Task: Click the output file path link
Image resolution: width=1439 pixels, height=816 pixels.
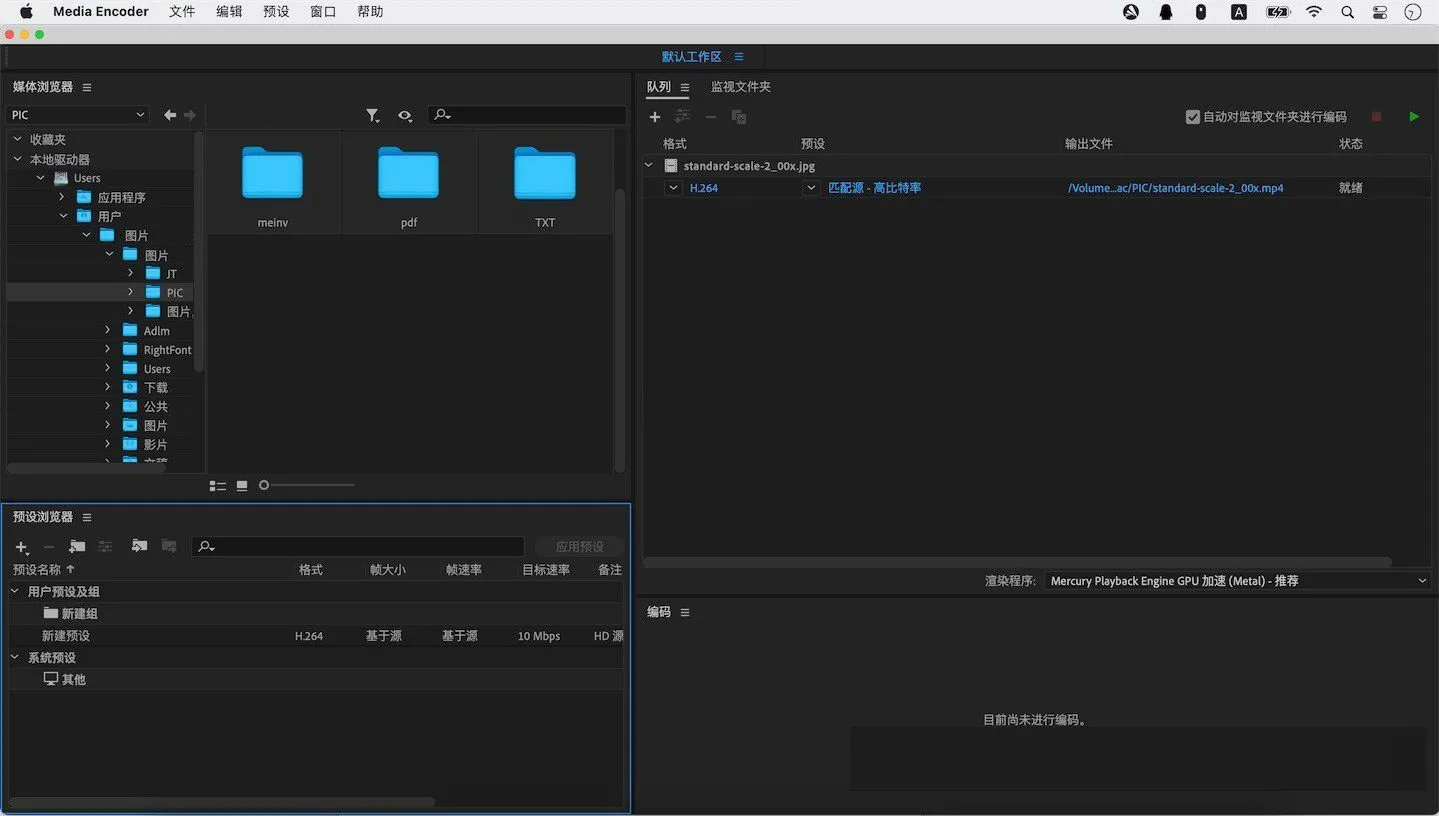Action: click(1175, 188)
